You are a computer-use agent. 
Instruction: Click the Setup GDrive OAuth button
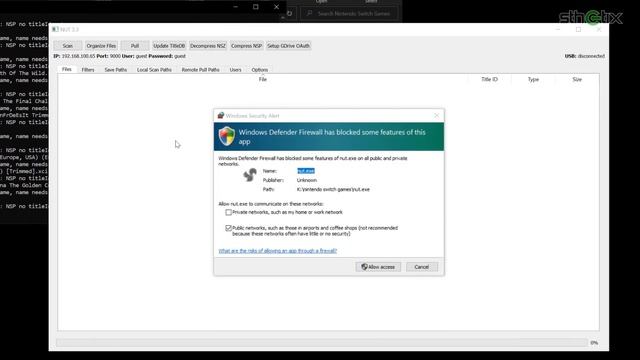click(x=289, y=46)
